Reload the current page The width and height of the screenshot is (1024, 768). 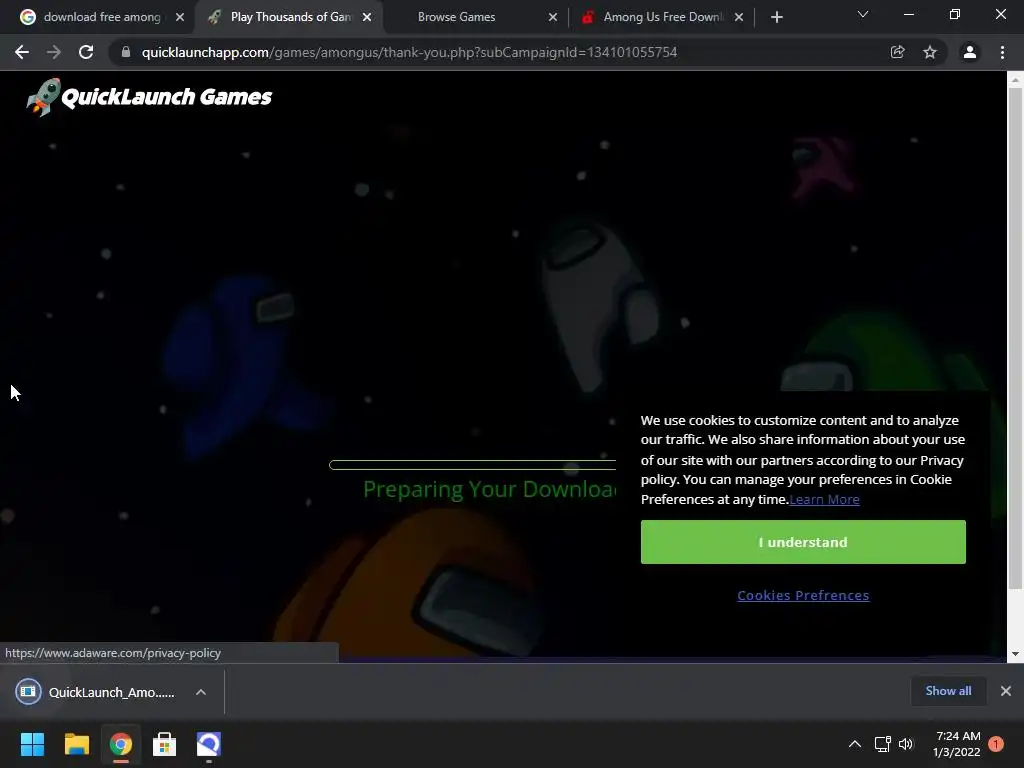86,52
